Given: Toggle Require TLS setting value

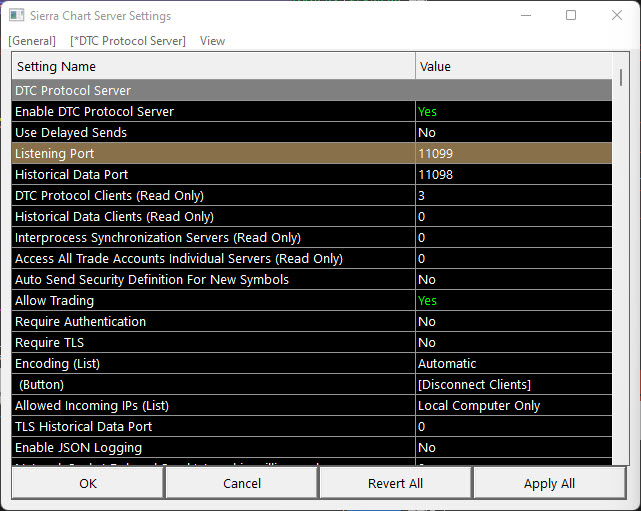Looking at the screenshot, I should pyautogui.click(x=427, y=342).
